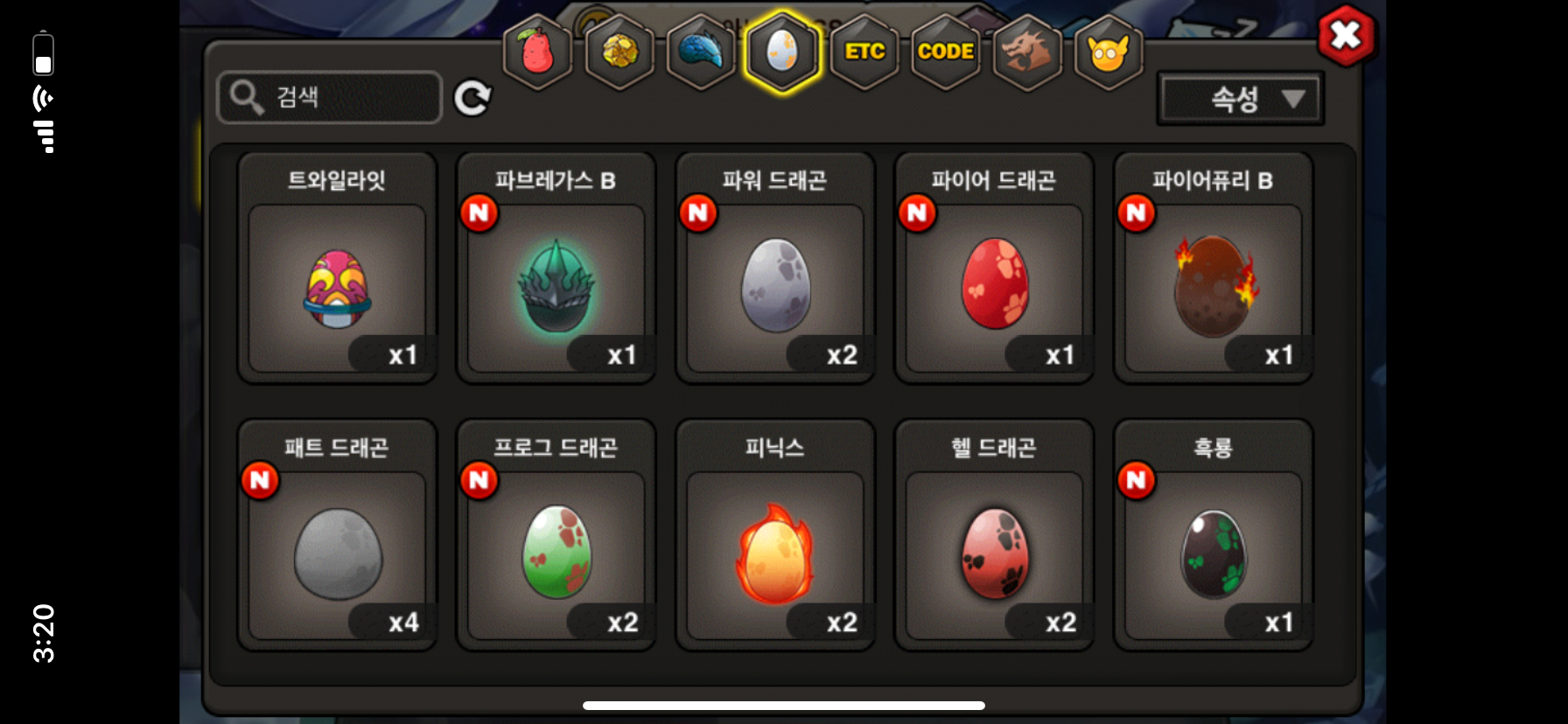This screenshot has width=1568, height=724.
Task: Select the 트와일라잇 egg item
Action: [x=337, y=268]
